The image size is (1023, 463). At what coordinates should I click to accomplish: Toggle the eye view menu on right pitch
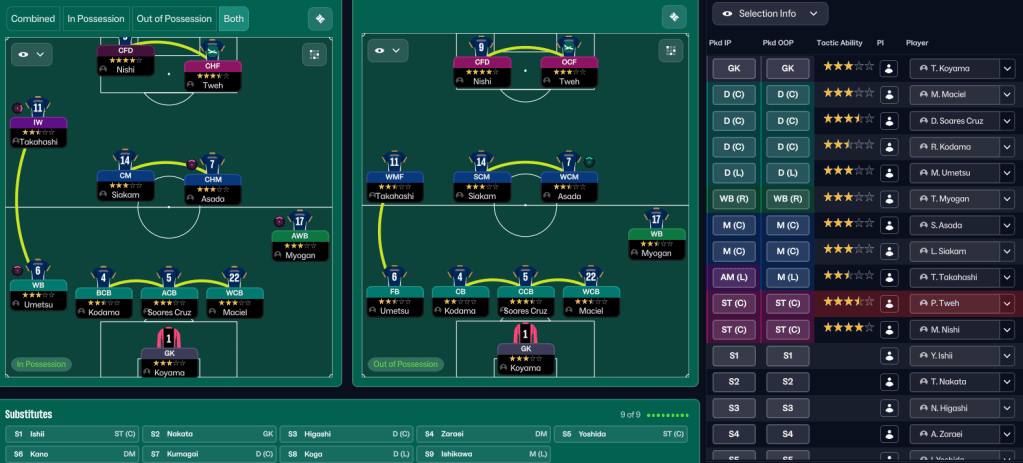tap(387, 51)
